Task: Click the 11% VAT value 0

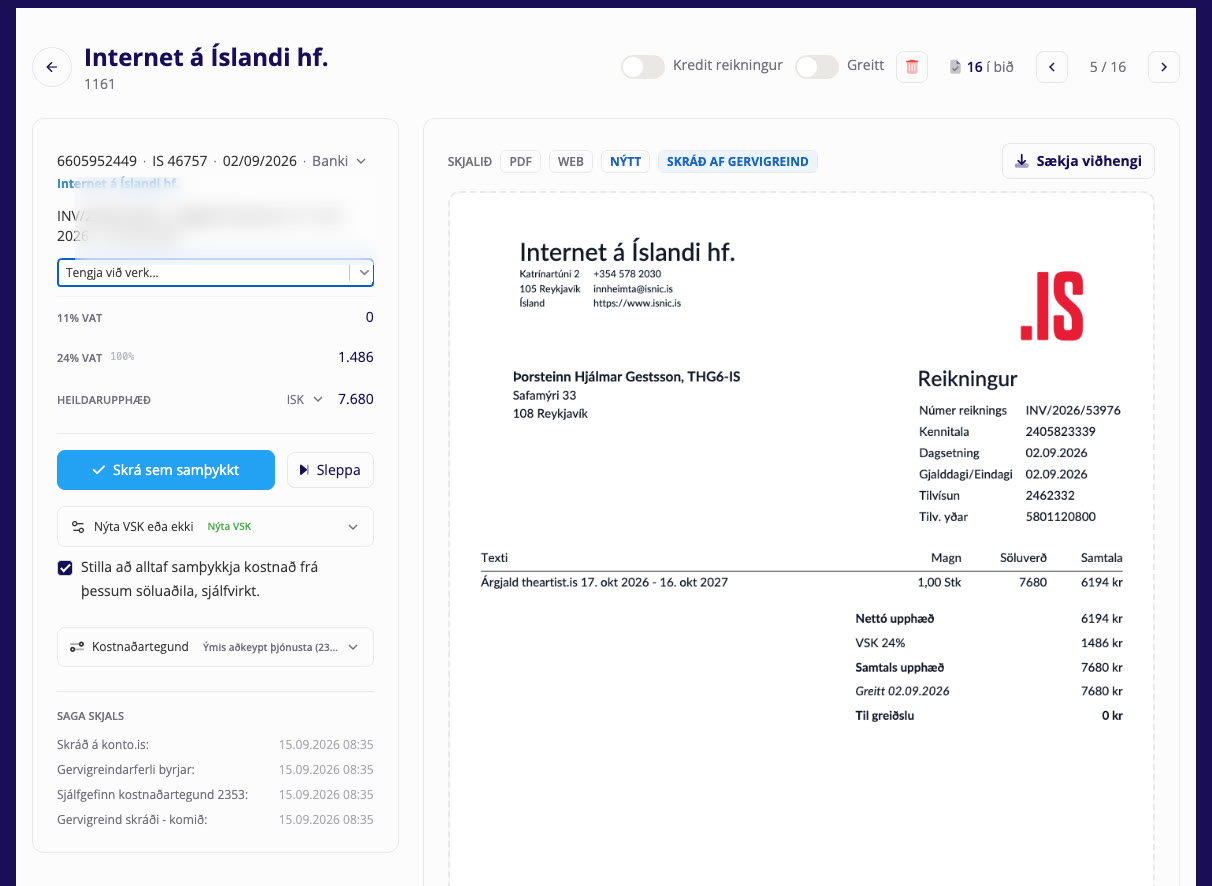Action: tap(369, 317)
